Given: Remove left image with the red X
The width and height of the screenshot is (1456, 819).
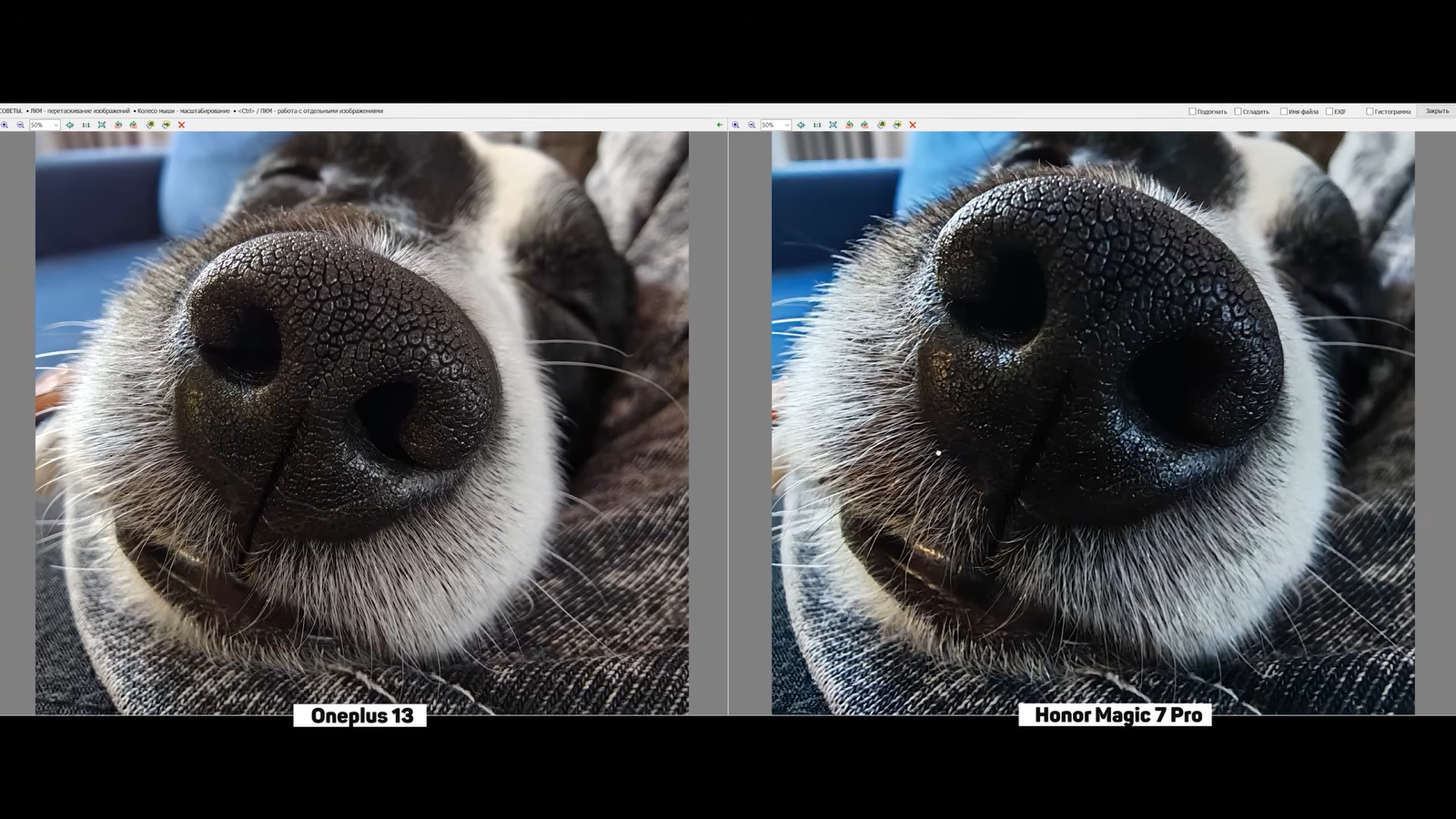Looking at the screenshot, I should 181,125.
